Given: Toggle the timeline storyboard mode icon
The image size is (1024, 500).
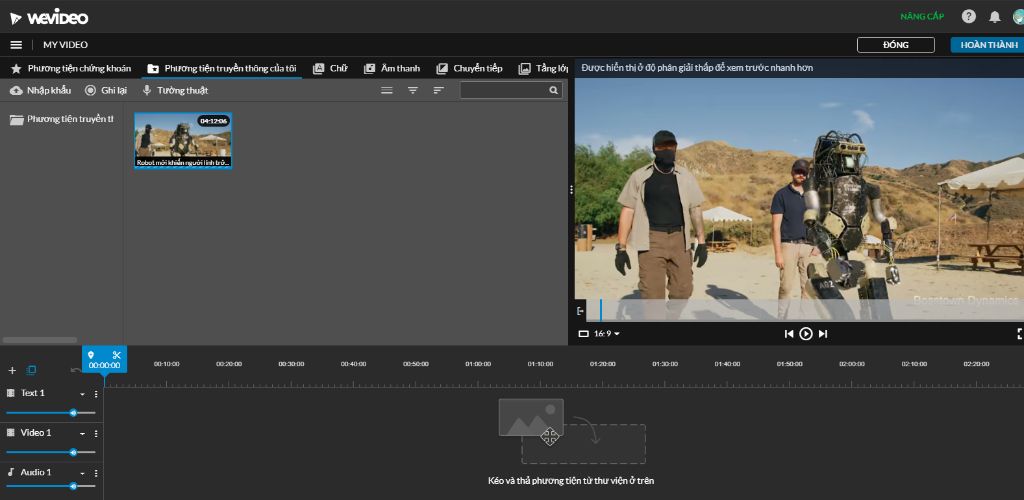Looking at the screenshot, I should tap(31, 370).
